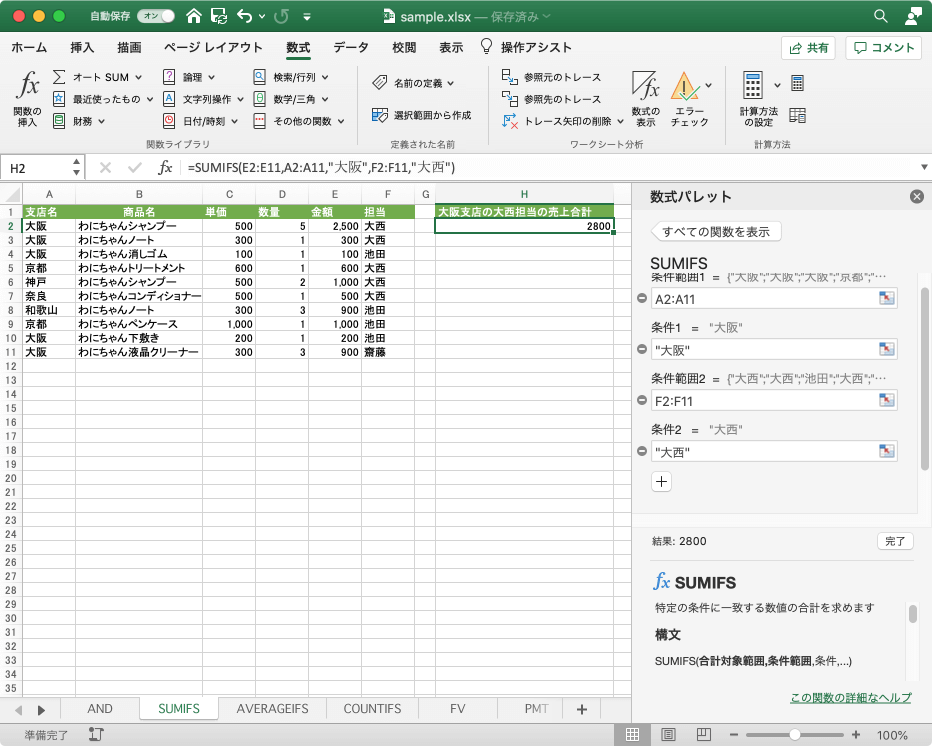Open the Lookup (検索/行列) functions icon

coord(260,77)
